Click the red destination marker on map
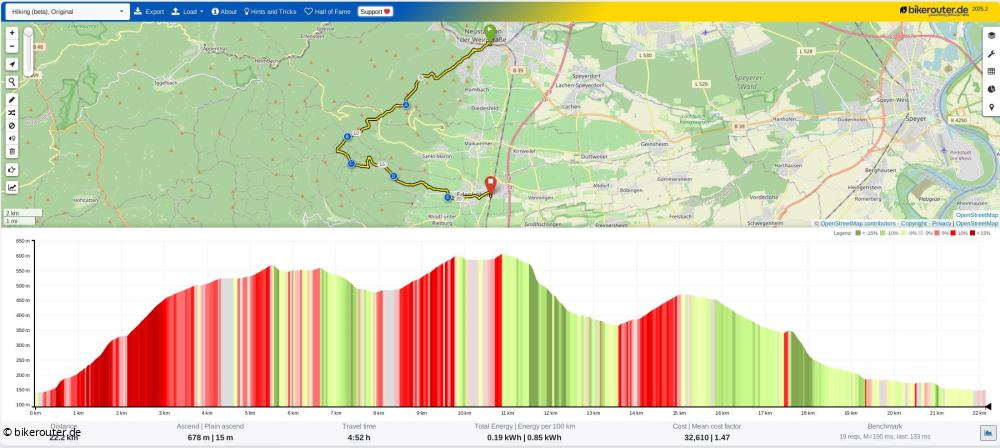The image size is (1000, 448). [490, 185]
